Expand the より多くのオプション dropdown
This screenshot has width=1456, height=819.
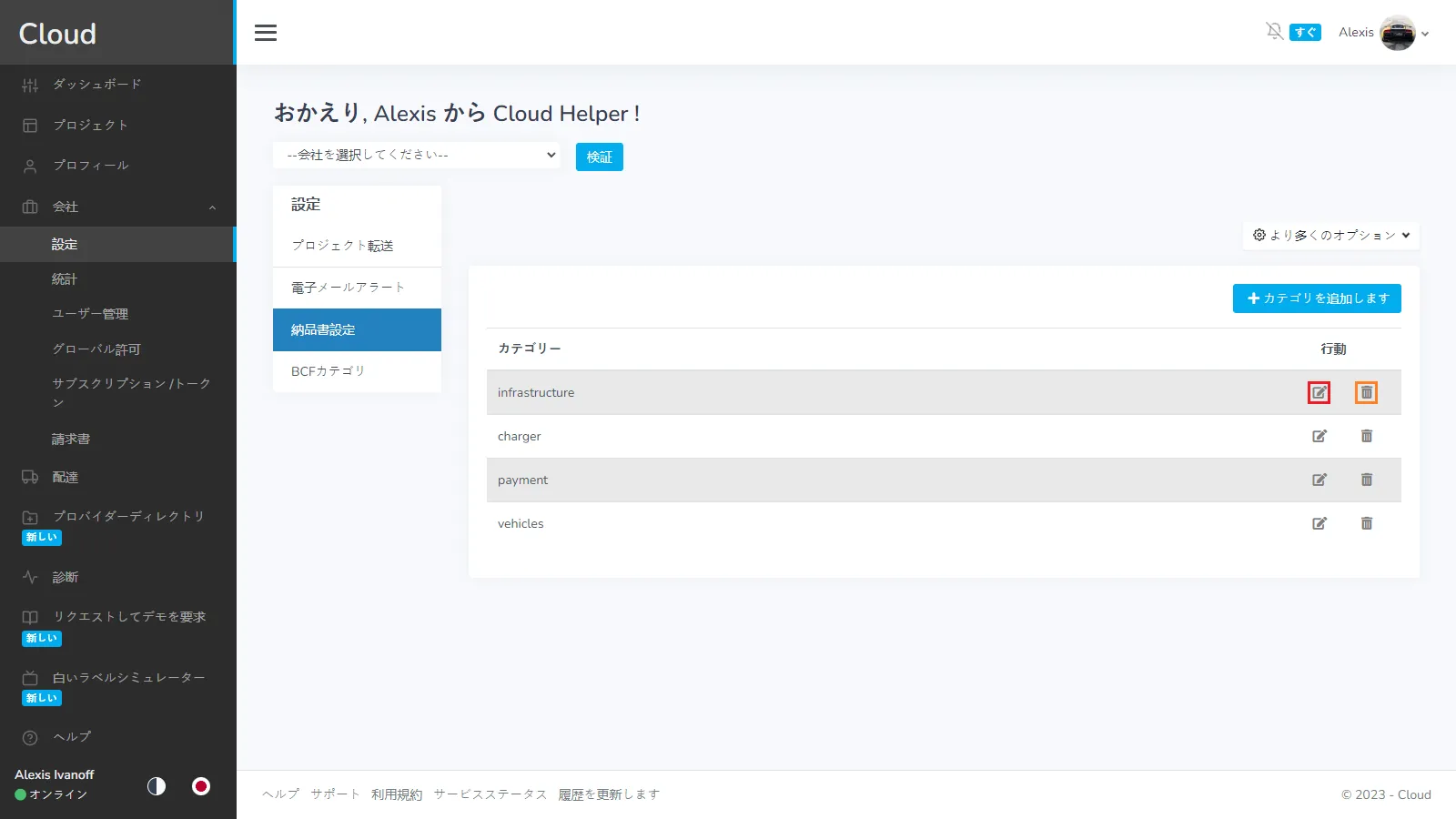[x=1330, y=235]
